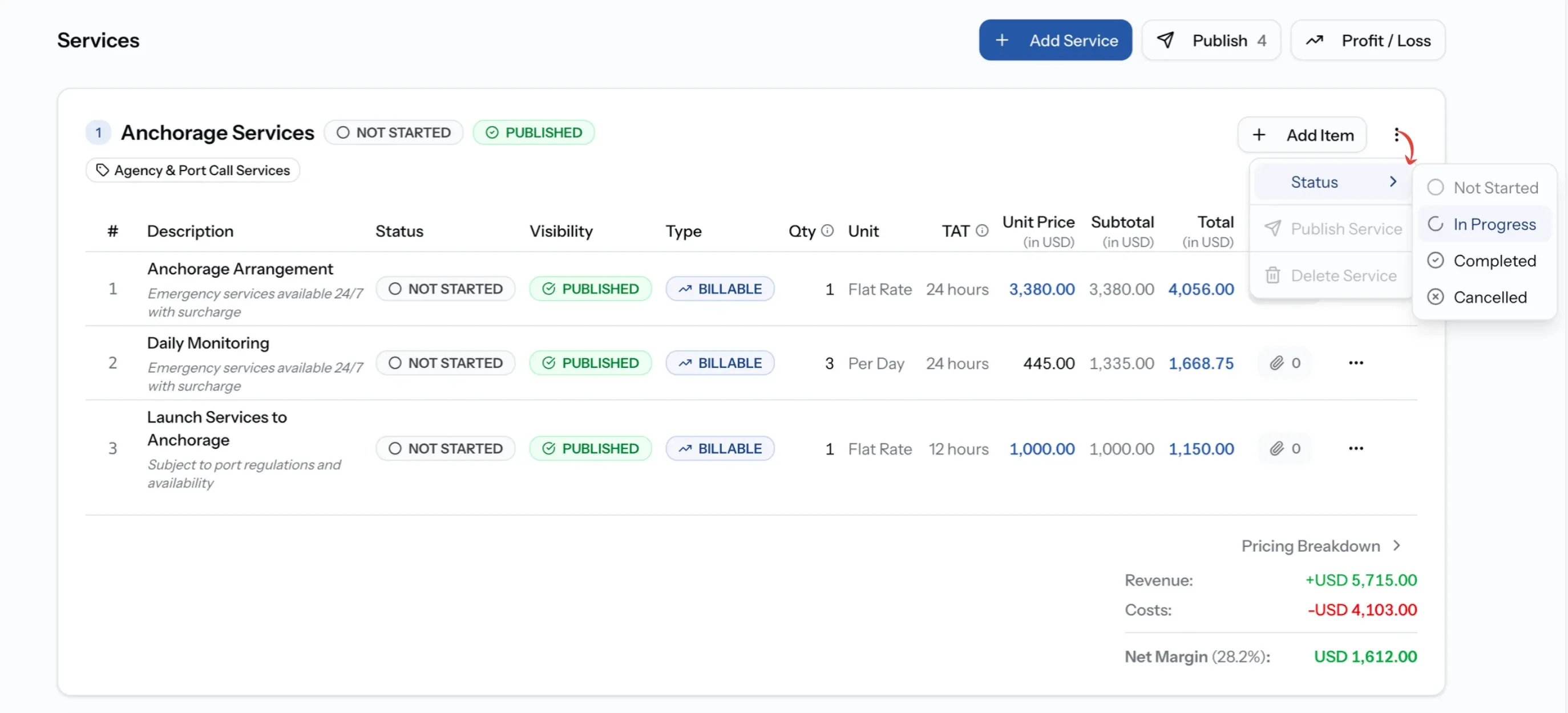Expand the Status submenu
The image size is (1568, 713).
click(1332, 182)
